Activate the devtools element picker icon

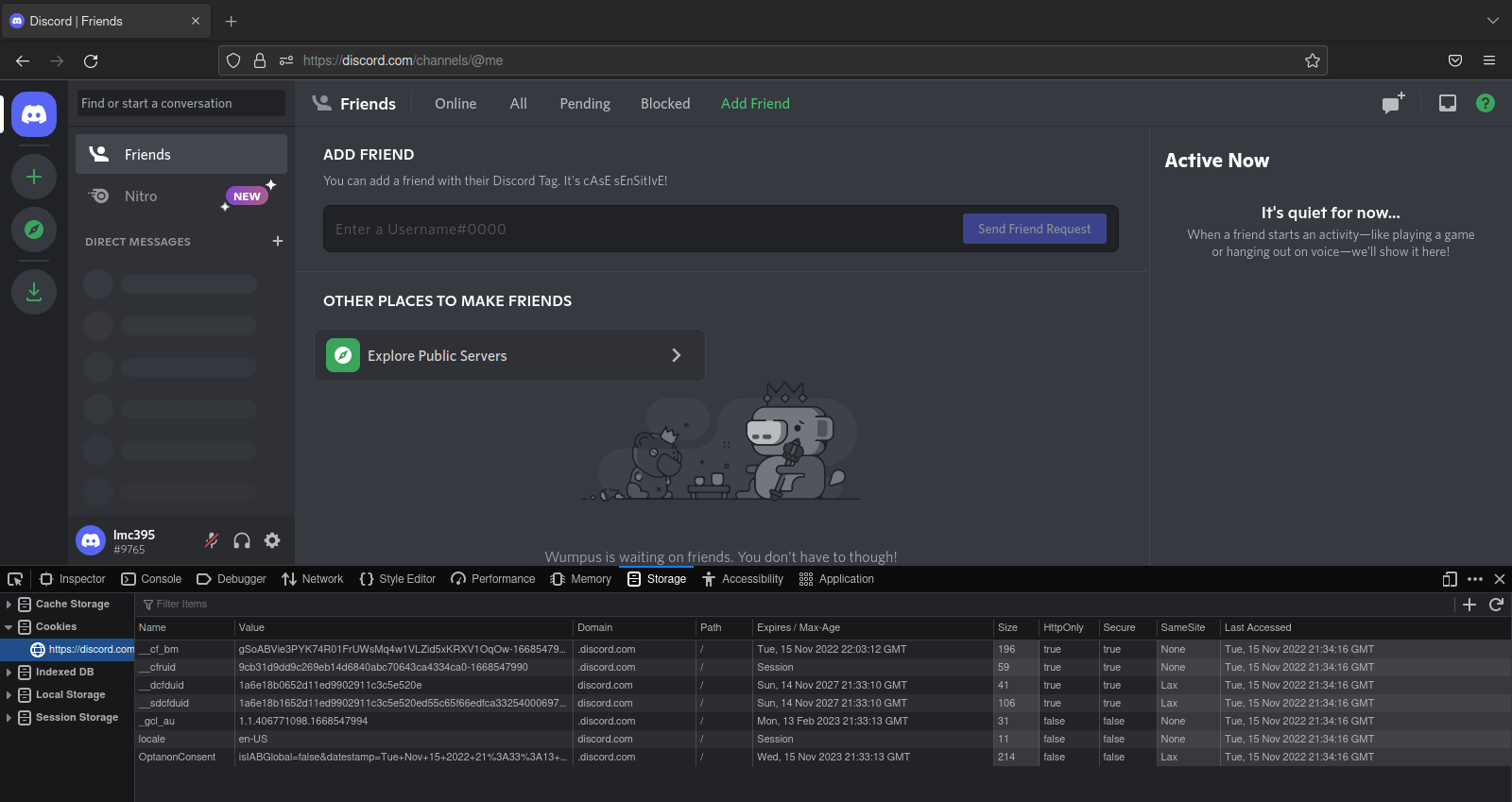tap(15, 579)
